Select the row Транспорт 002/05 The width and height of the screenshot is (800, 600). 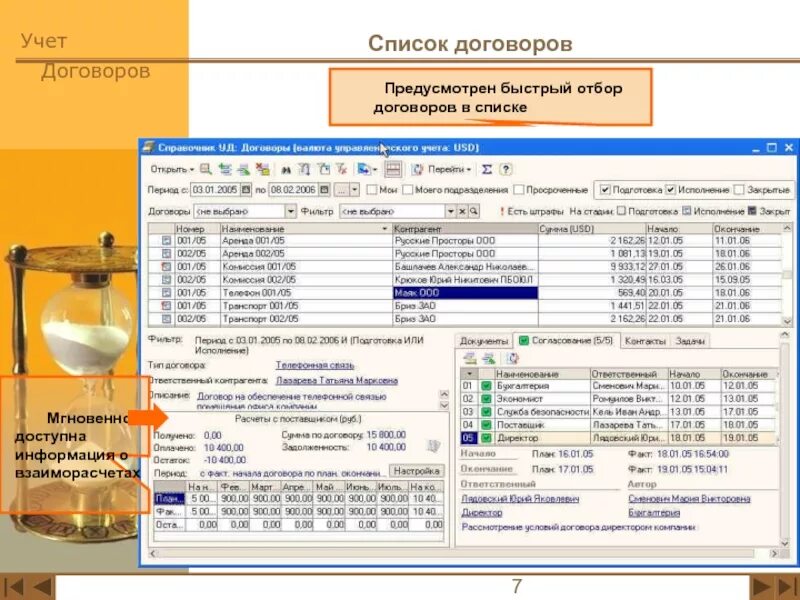tap(464, 319)
